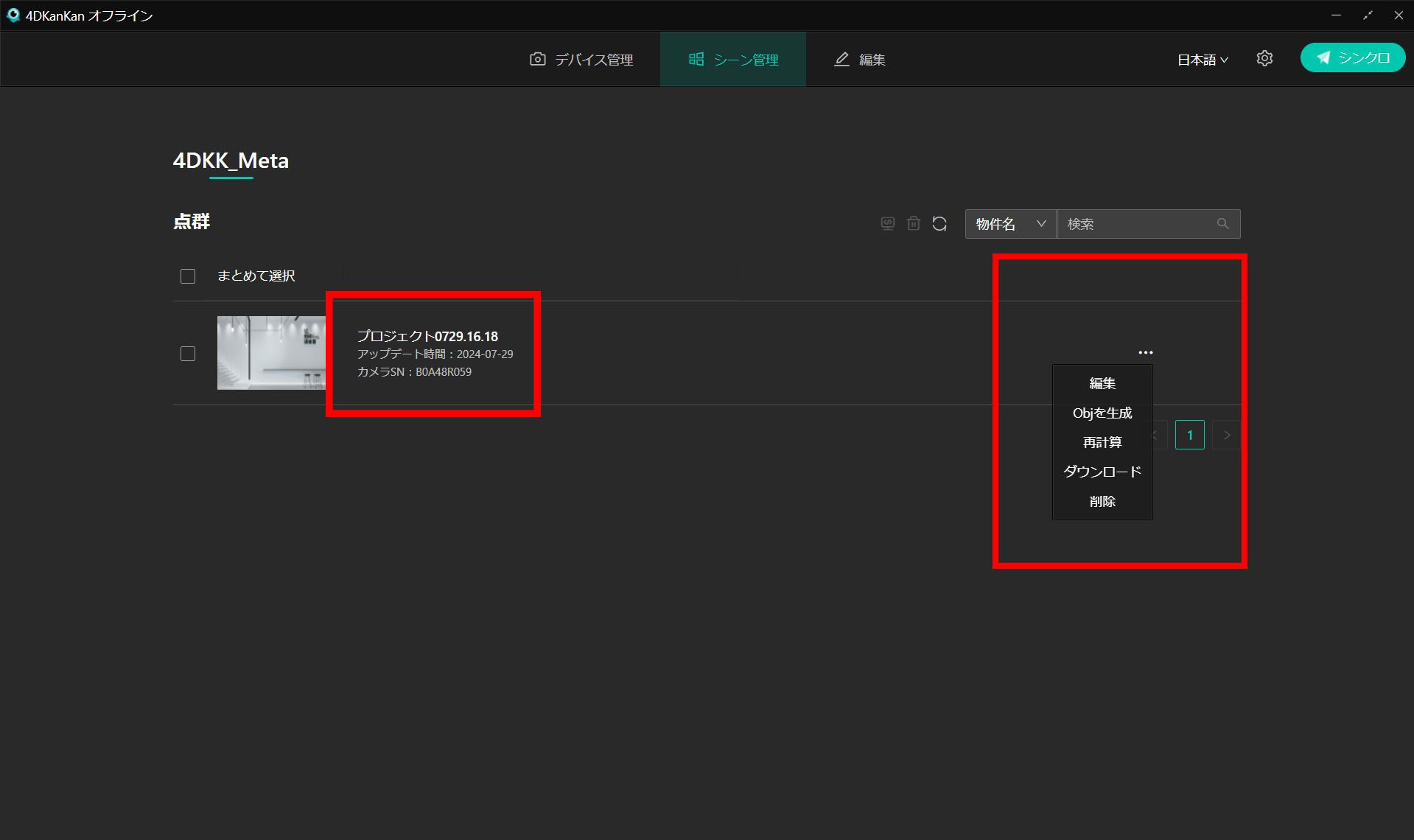Click the trash delete icon in the toolbar
The height and width of the screenshot is (840, 1414).
coord(913,223)
